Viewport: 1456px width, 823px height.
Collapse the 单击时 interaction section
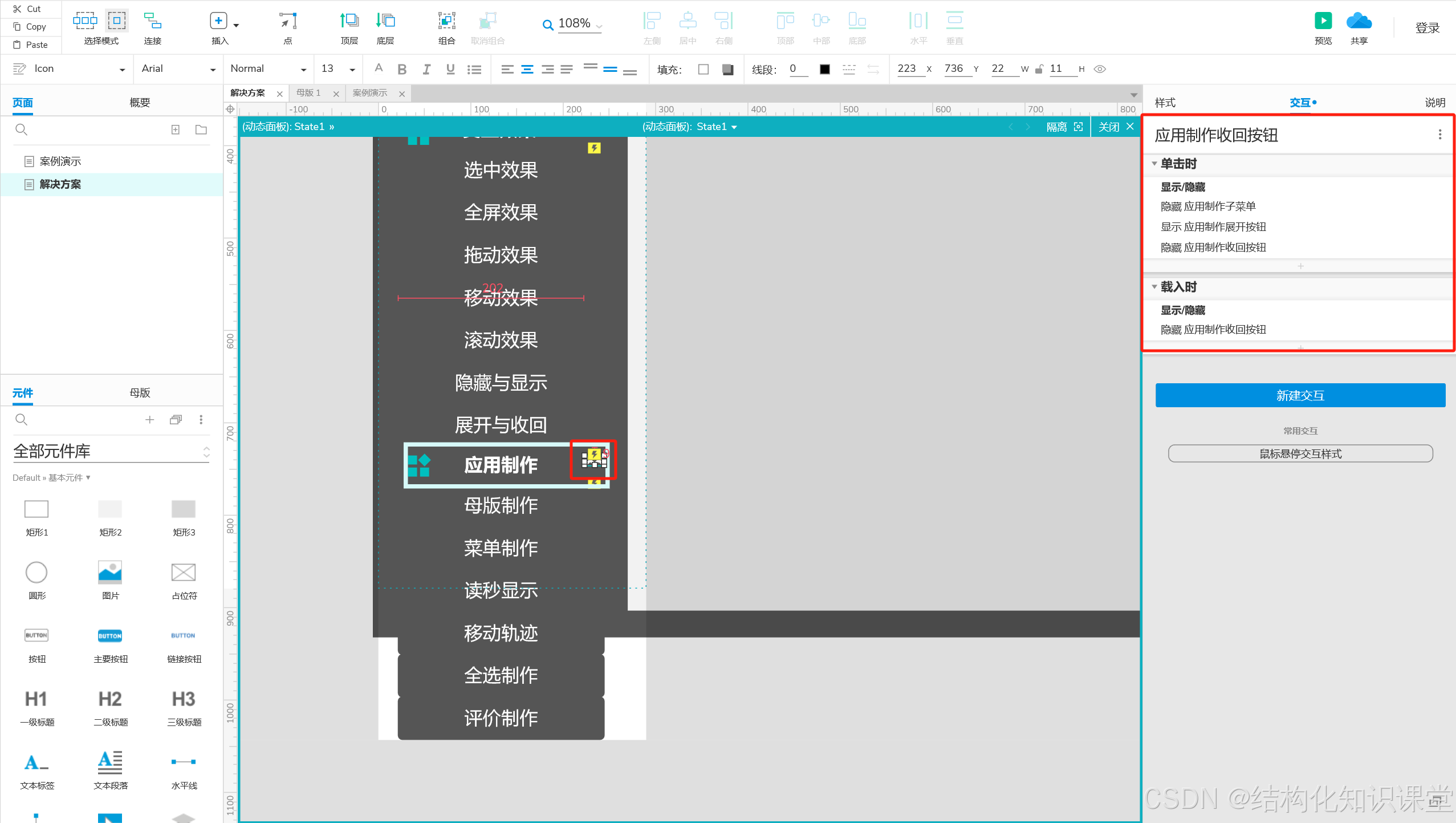[1154, 164]
